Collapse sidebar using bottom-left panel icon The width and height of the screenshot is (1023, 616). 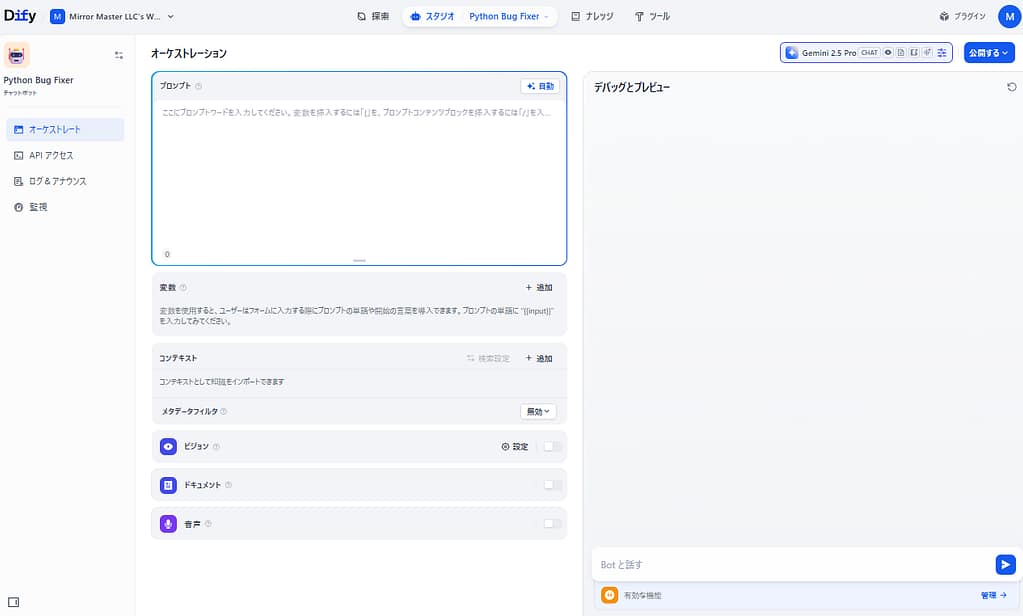click(14, 602)
